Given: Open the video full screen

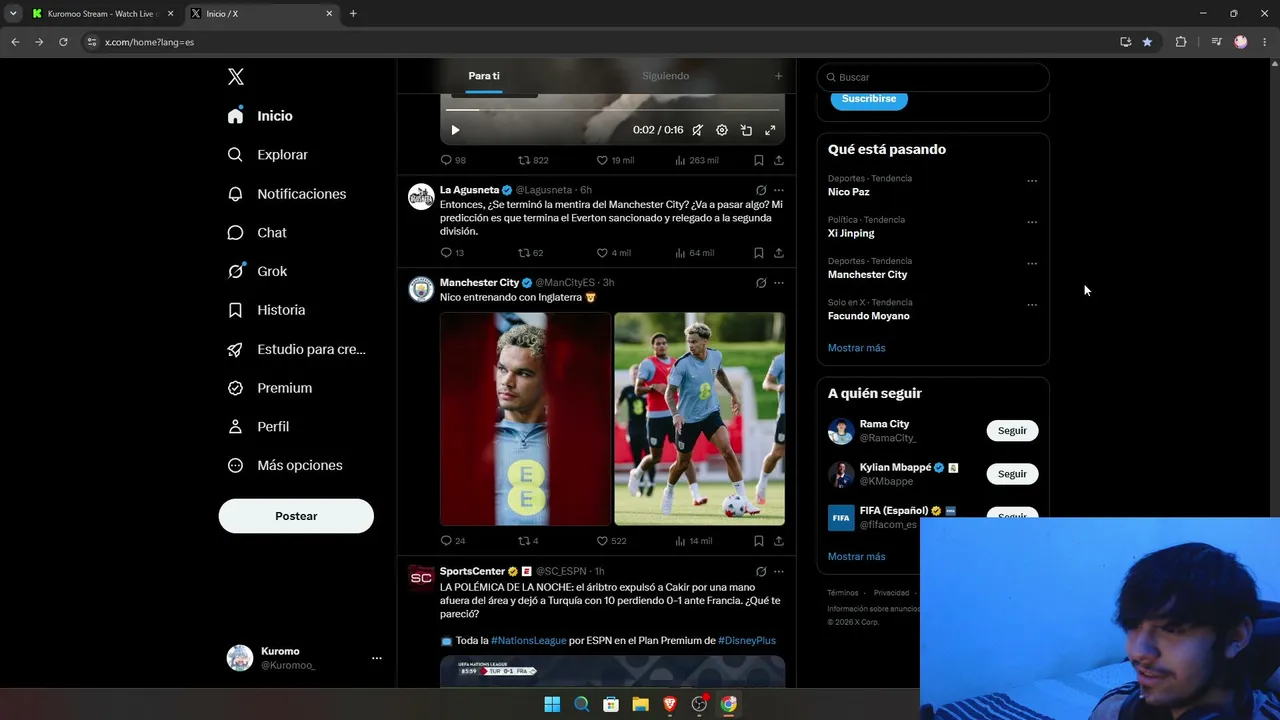Looking at the screenshot, I should pos(770,130).
